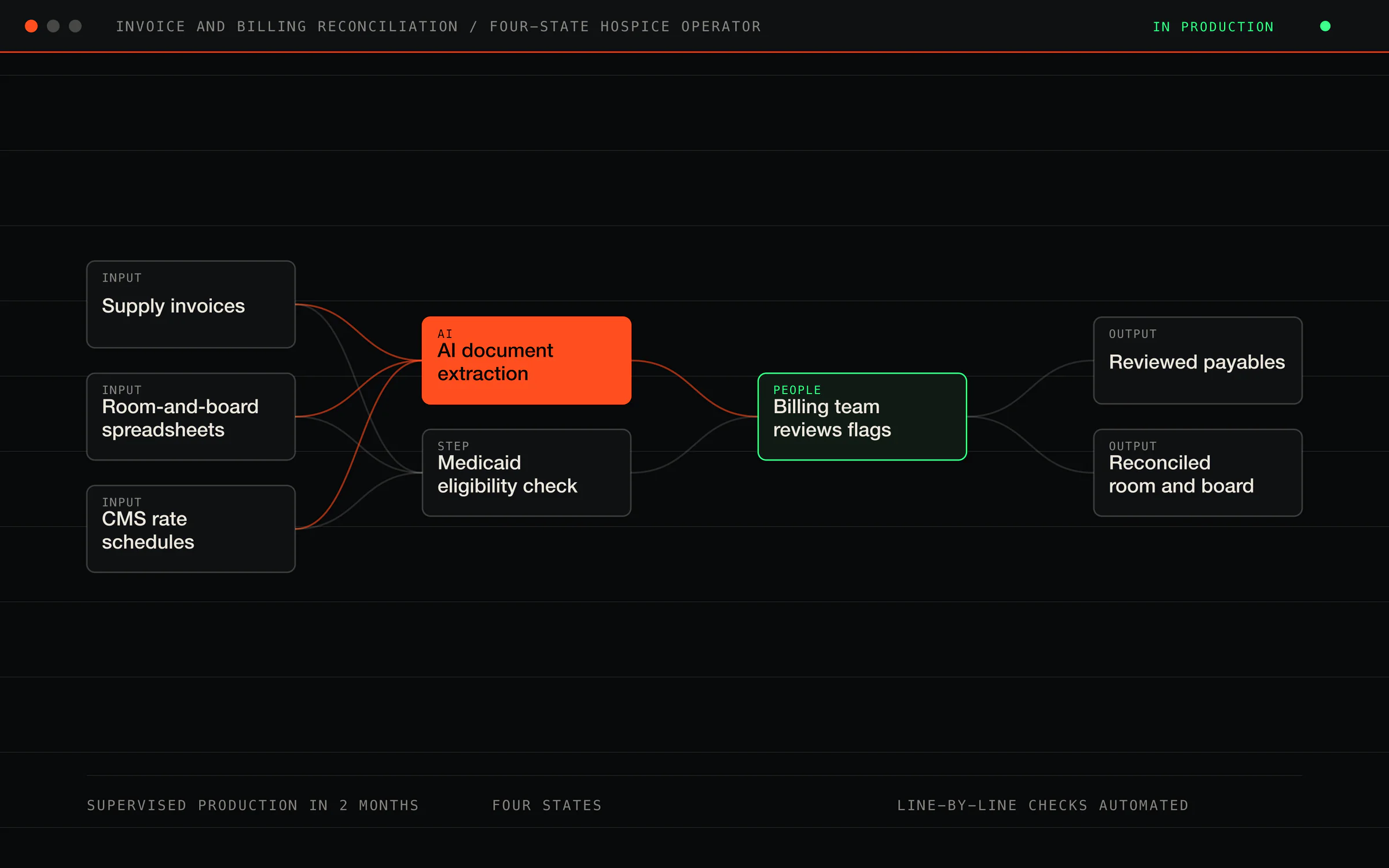Click the IN PRODUCTION status label
The height and width of the screenshot is (868, 1389).
(1213, 27)
